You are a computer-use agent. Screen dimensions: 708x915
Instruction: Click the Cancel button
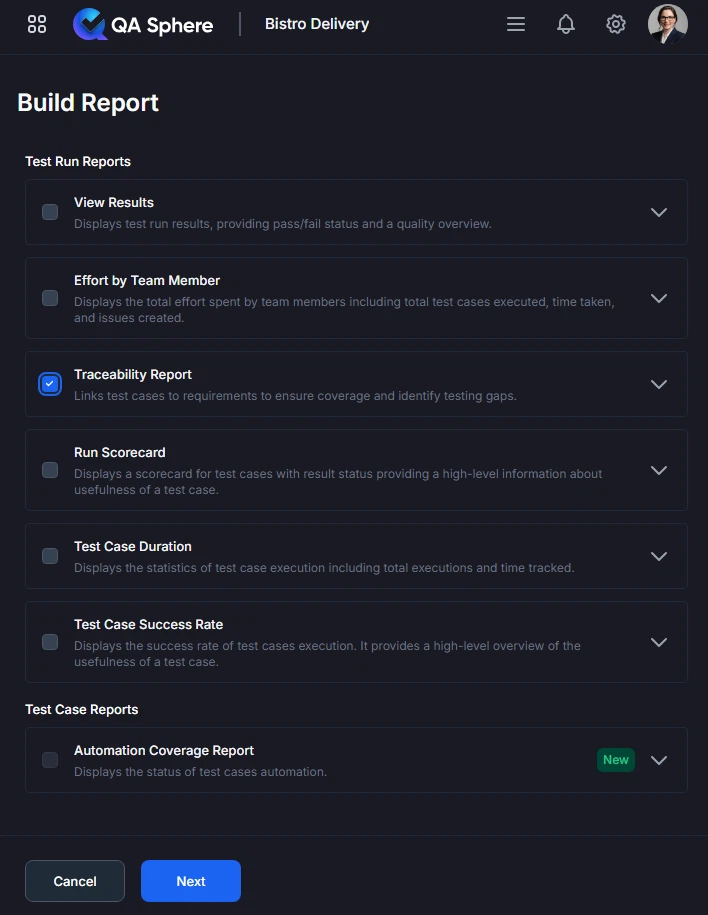[x=74, y=881]
